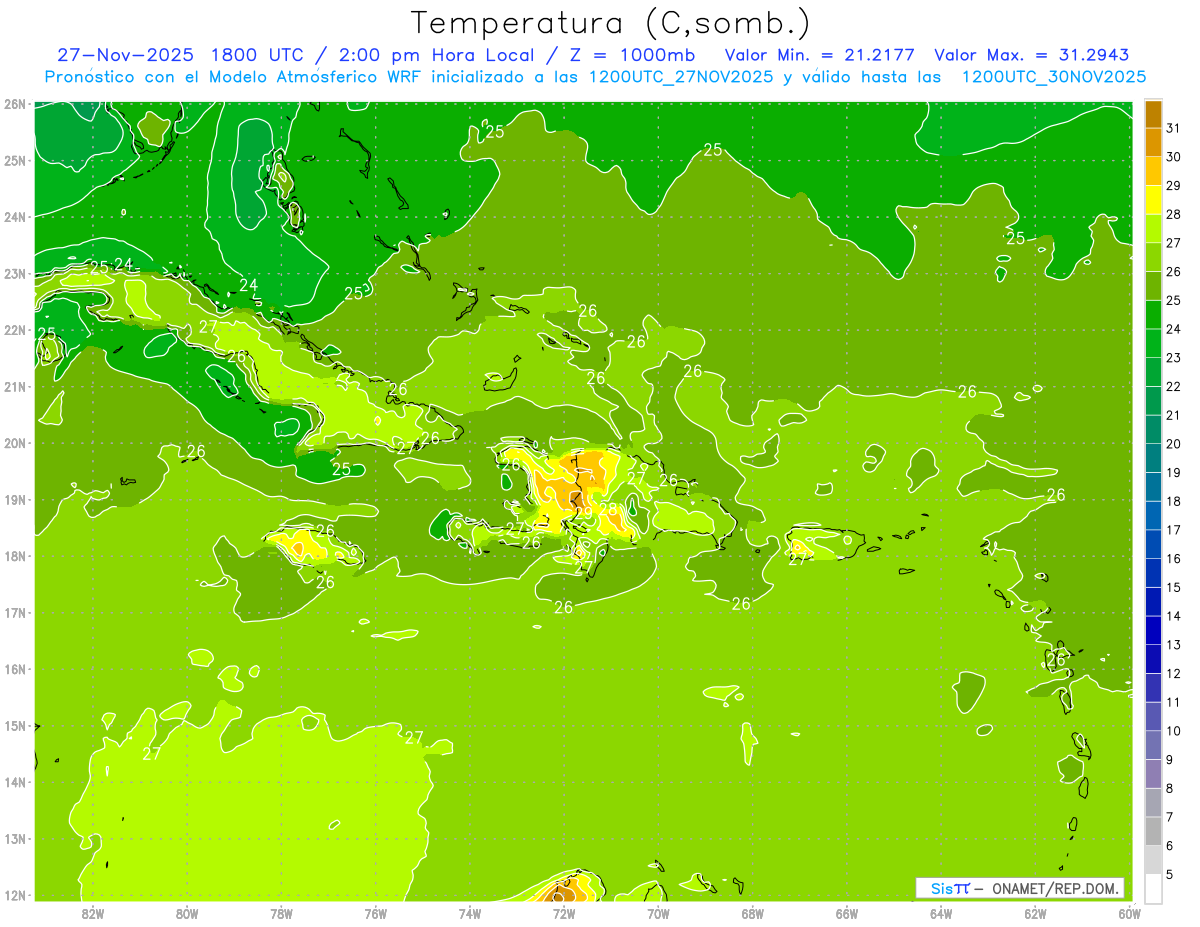Viewport: 1200px width, 927px height.
Task: Click legend value "20" on the colorbar
Action: [1174, 444]
